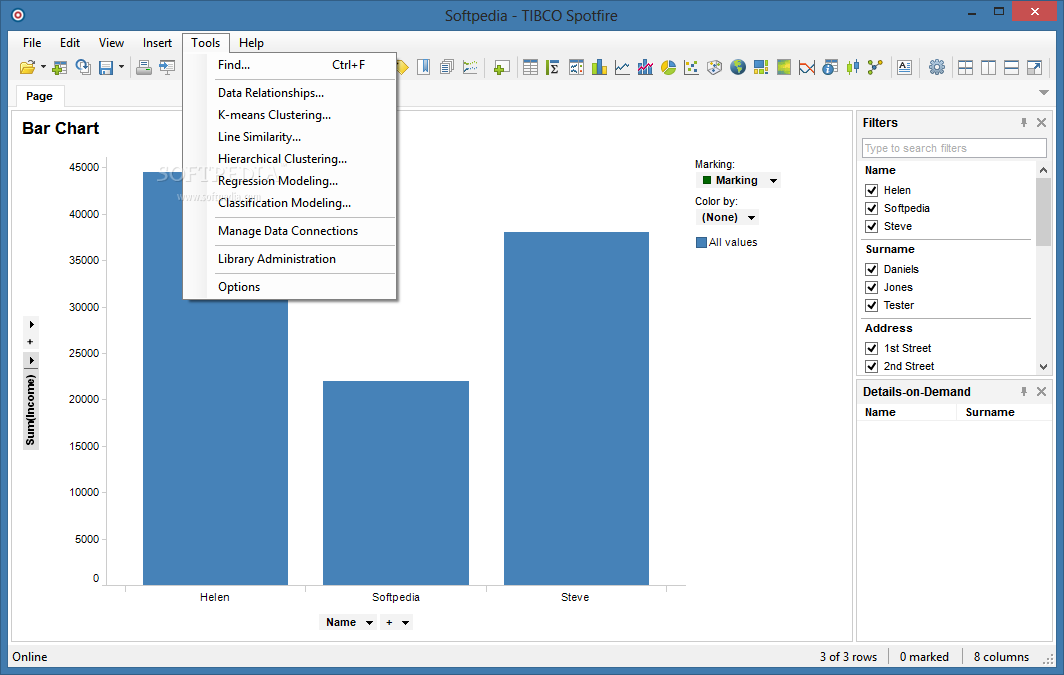Toggle the 1st Street address checkbox
The width and height of the screenshot is (1064, 675).
pyautogui.click(x=872, y=348)
